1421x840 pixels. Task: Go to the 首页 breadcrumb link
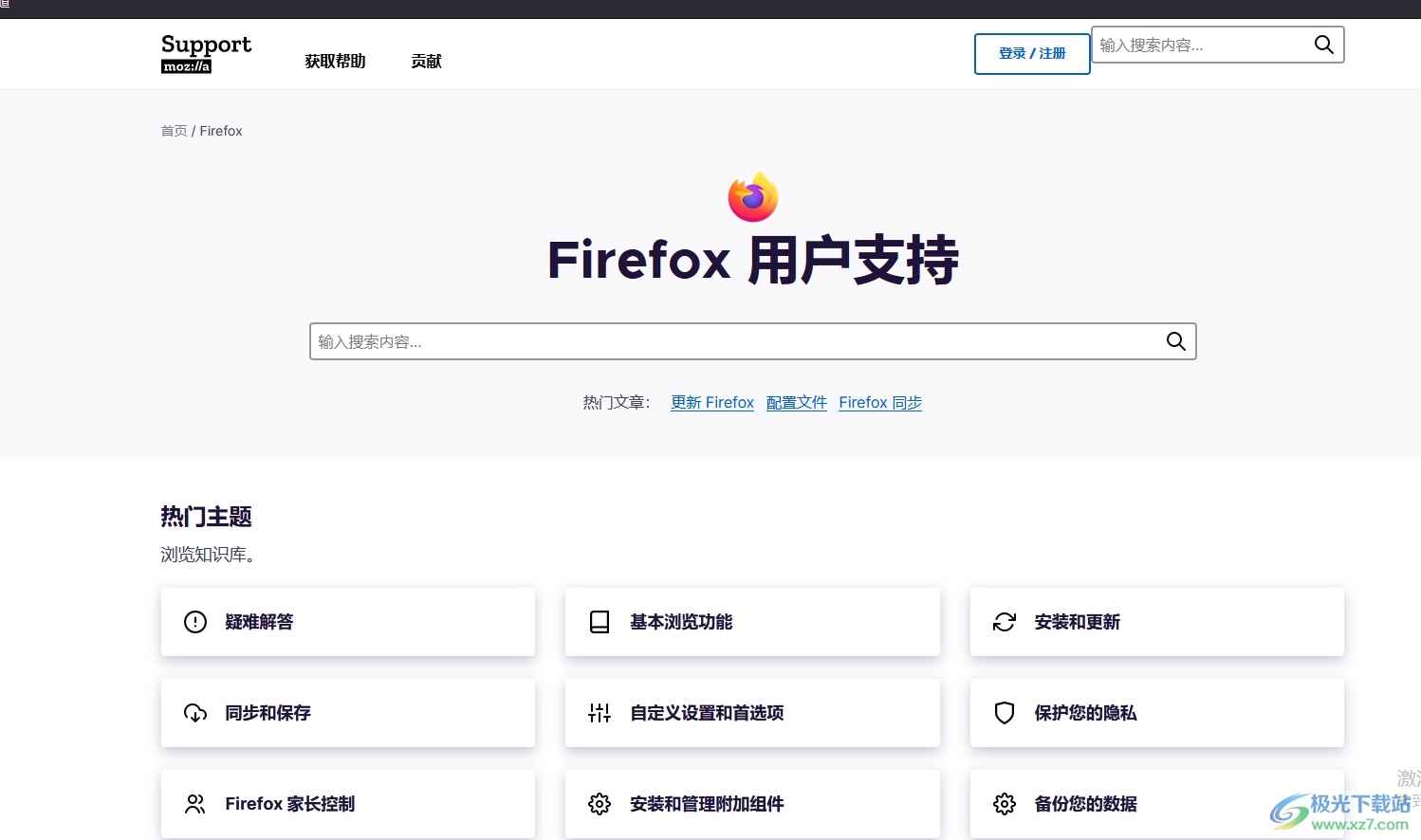click(174, 131)
